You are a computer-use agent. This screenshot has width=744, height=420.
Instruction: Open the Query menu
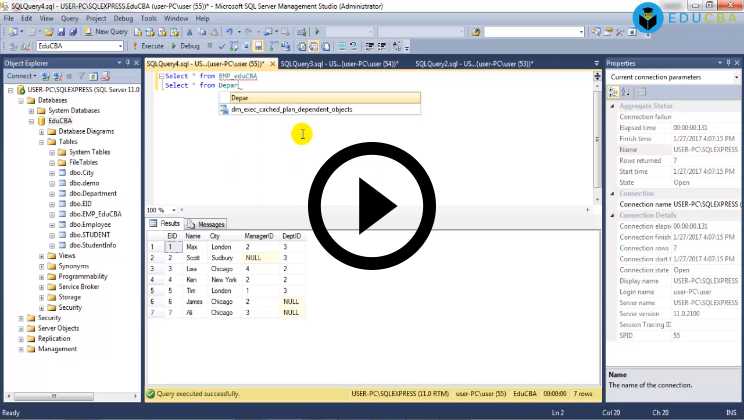tap(69, 18)
